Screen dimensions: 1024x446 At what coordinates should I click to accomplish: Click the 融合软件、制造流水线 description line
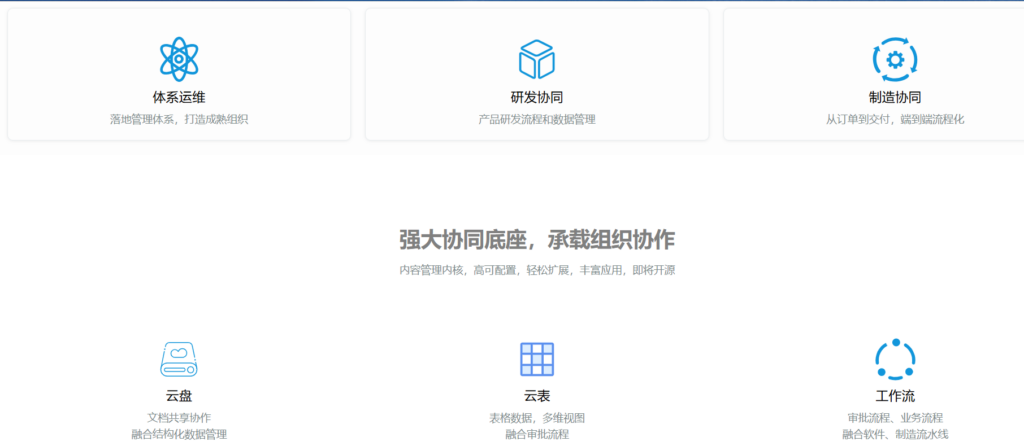pyautogui.click(x=894, y=434)
